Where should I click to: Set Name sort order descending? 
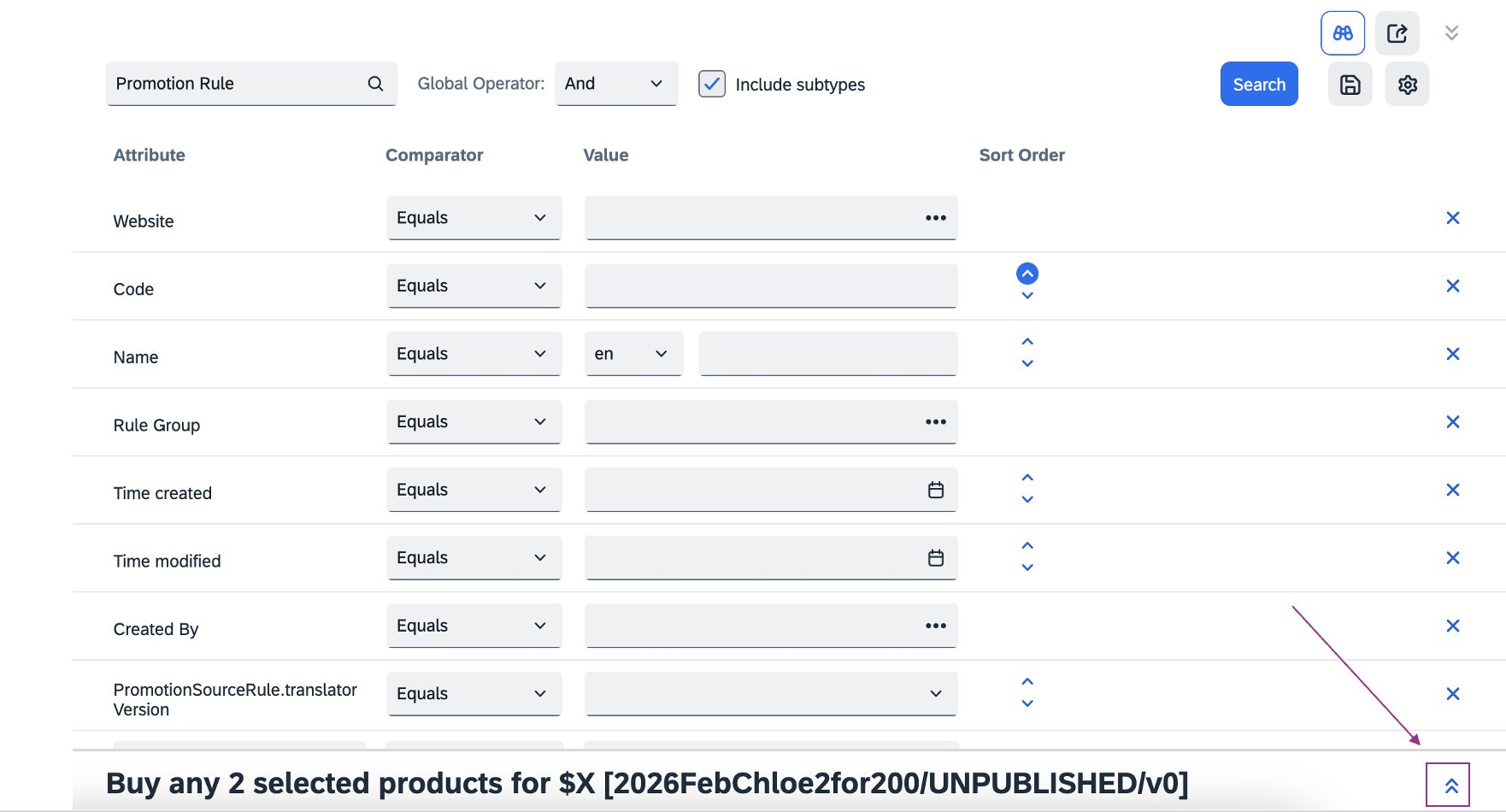click(1027, 364)
